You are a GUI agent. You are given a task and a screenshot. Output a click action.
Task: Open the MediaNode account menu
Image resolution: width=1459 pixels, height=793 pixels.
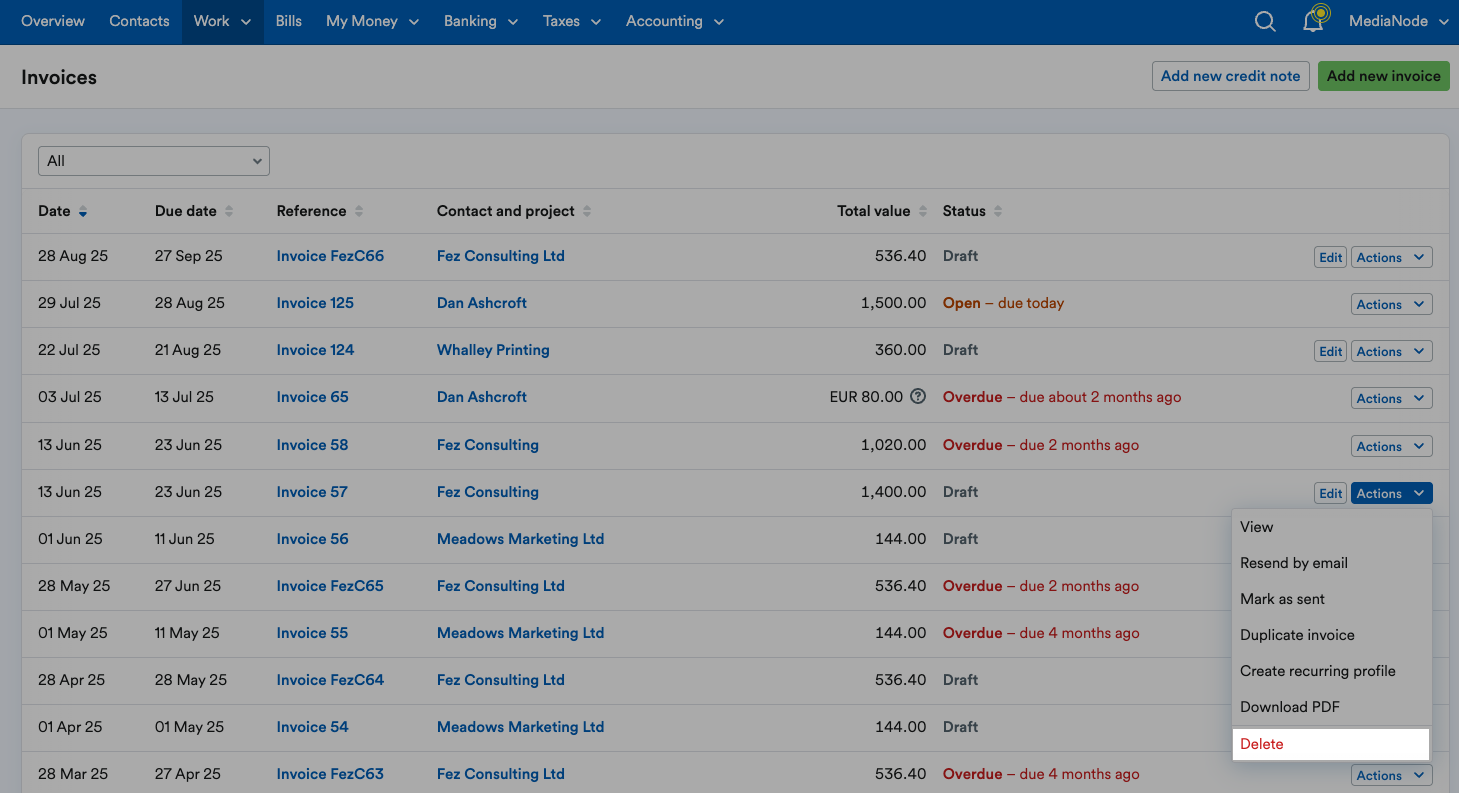tap(1399, 21)
